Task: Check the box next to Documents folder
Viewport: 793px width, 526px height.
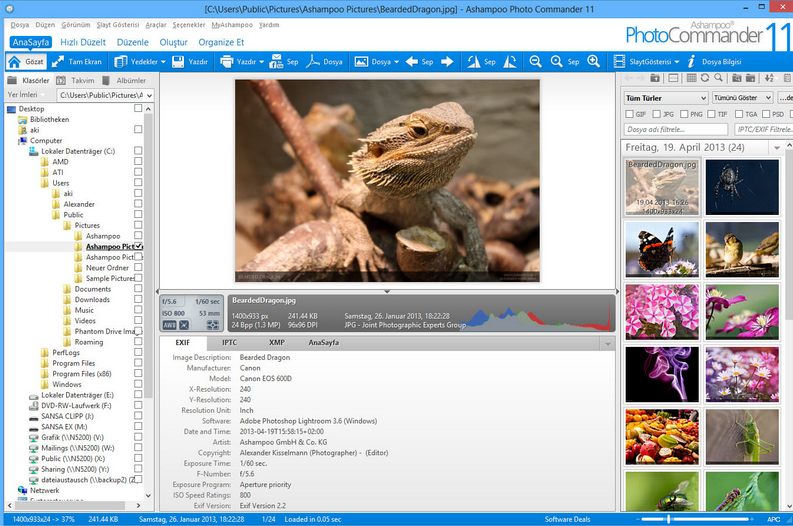Action: point(138,289)
